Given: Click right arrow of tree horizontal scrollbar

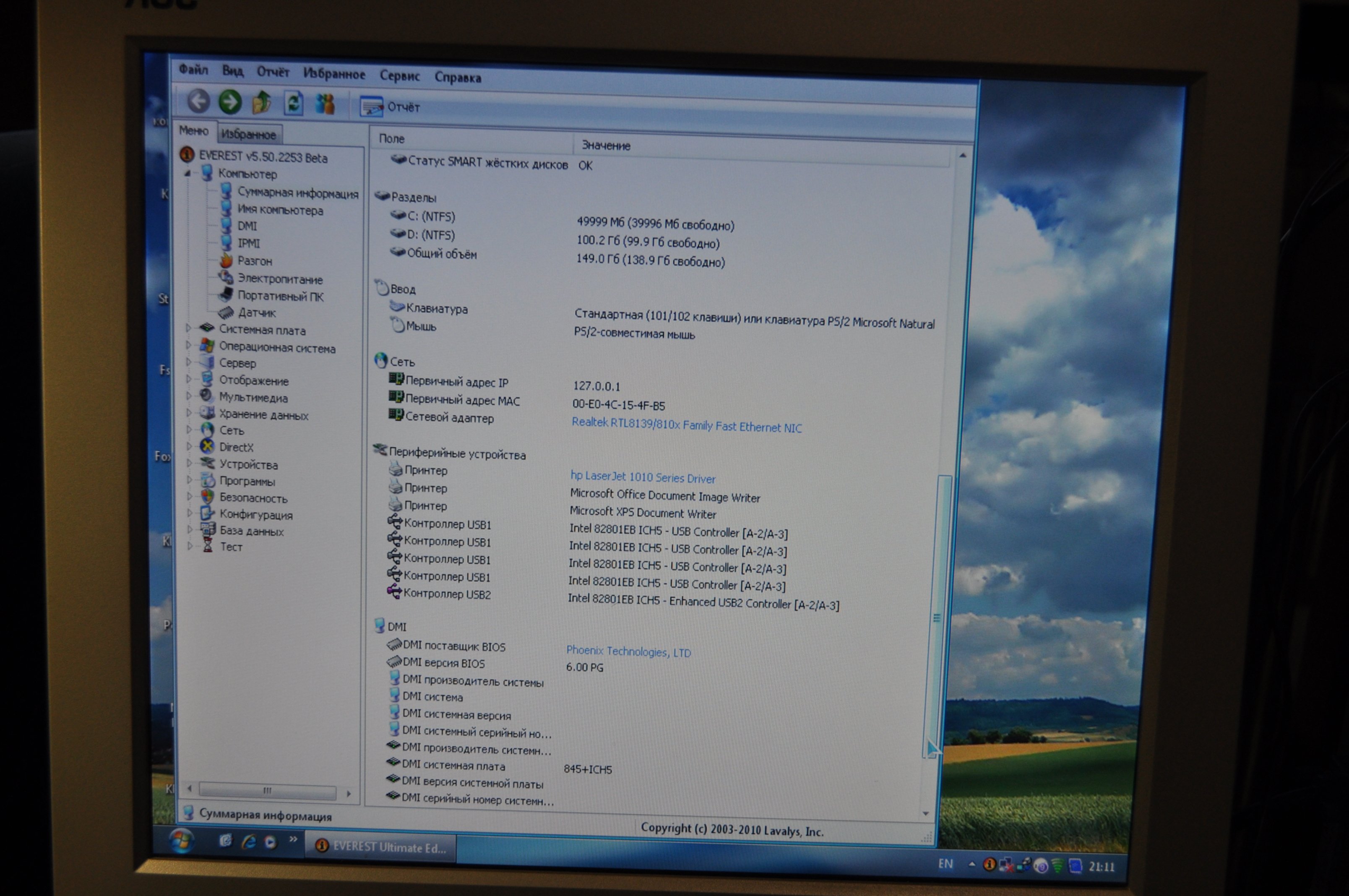Looking at the screenshot, I should click(x=349, y=793).
